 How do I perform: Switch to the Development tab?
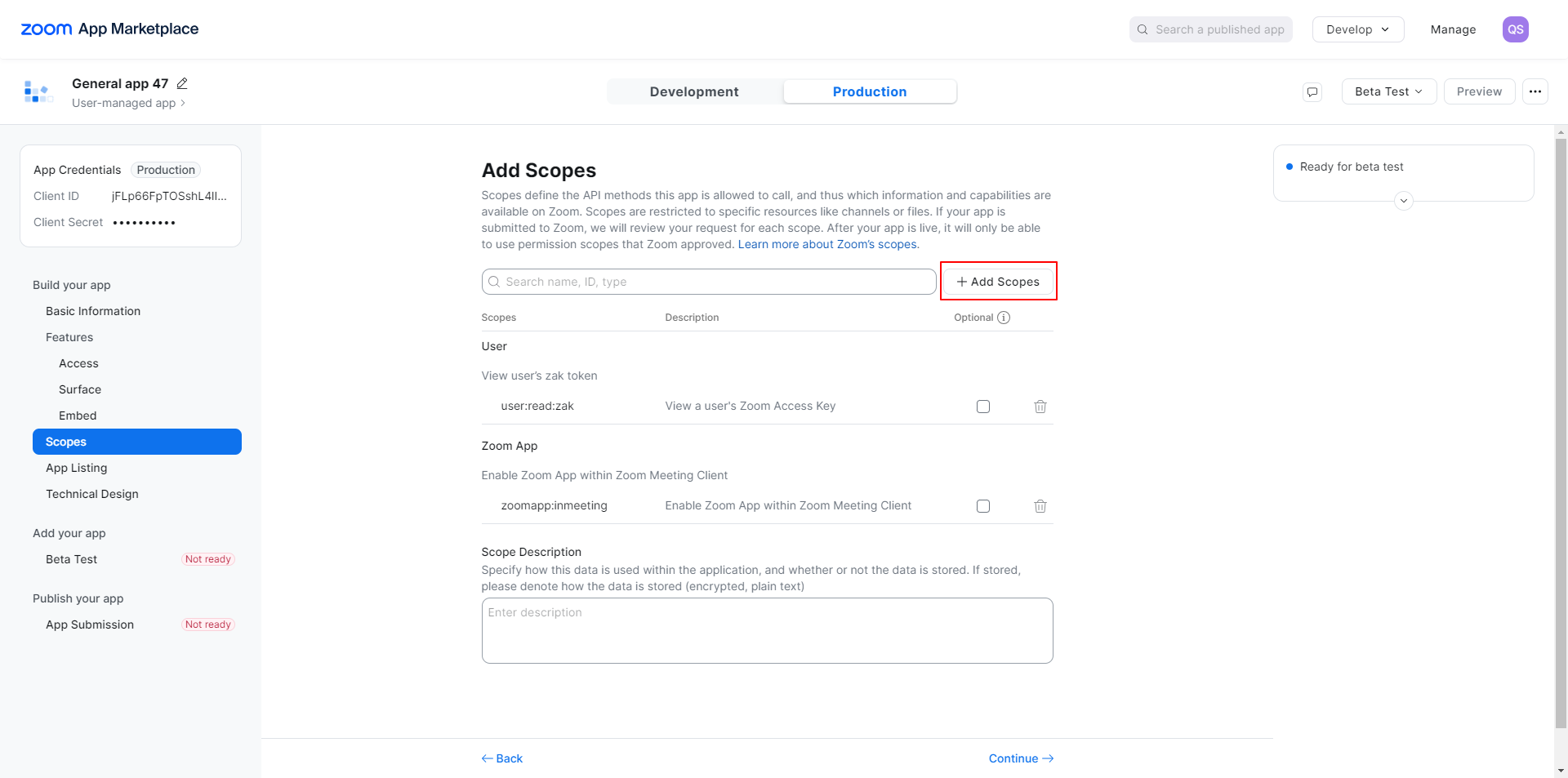(x=694, y=91)
